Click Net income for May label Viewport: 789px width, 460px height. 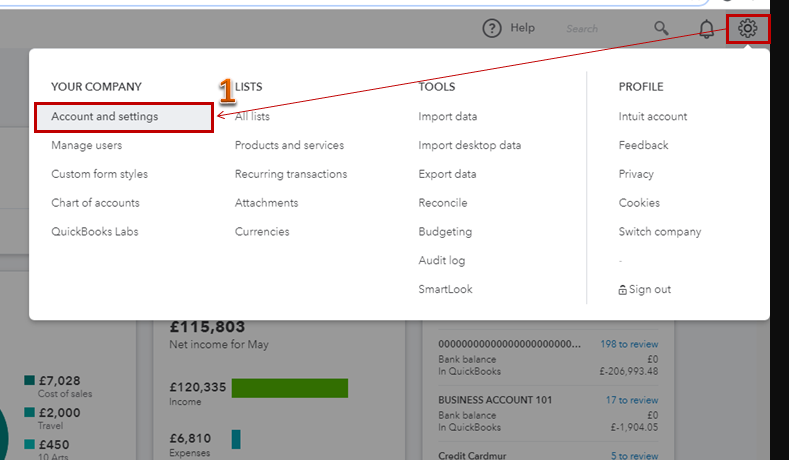(x=219, y=345)
